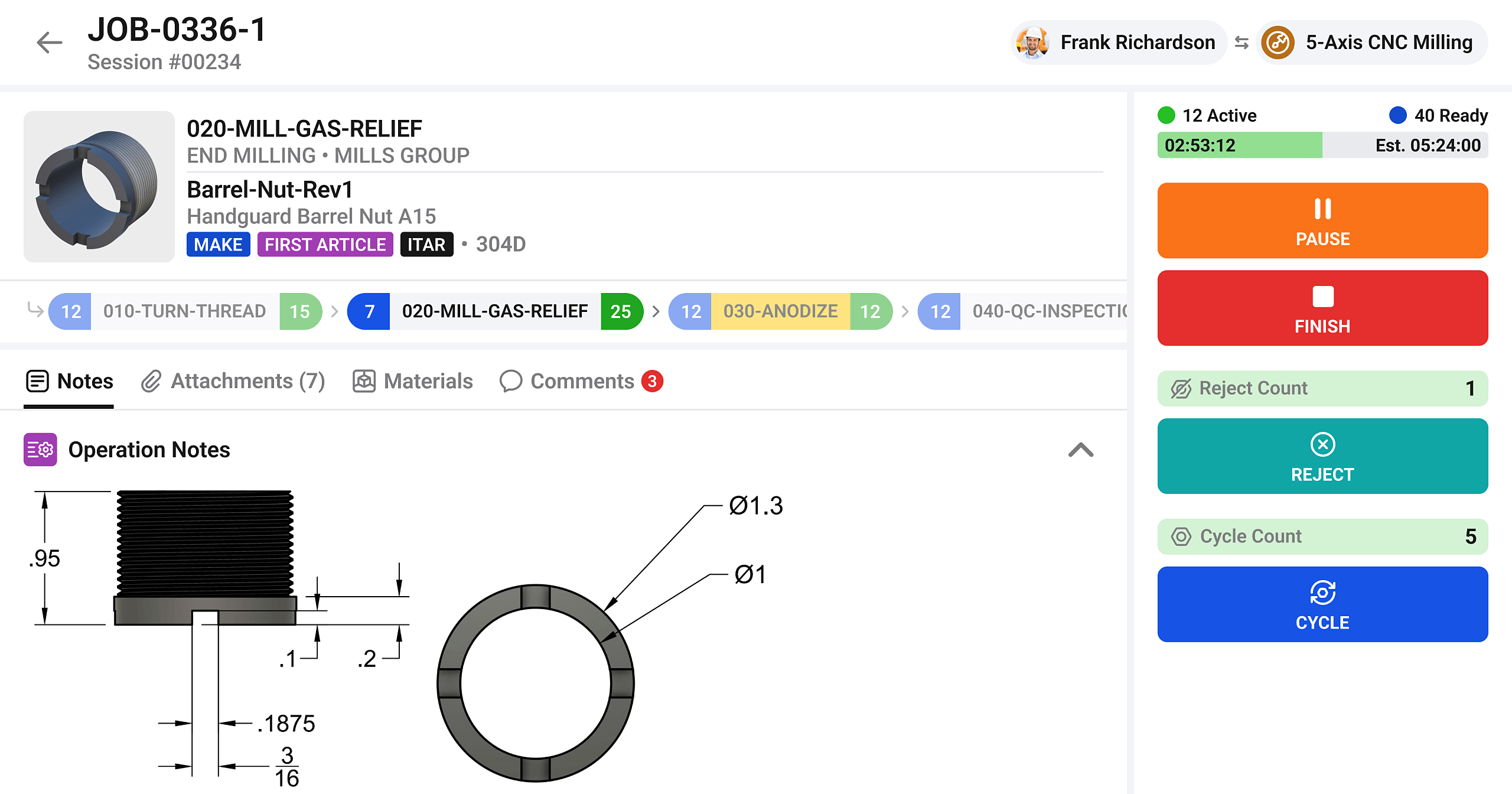Open the Attachments (7) tab
The height and width of the screenshot is (794, 1512).
(233, 381)
